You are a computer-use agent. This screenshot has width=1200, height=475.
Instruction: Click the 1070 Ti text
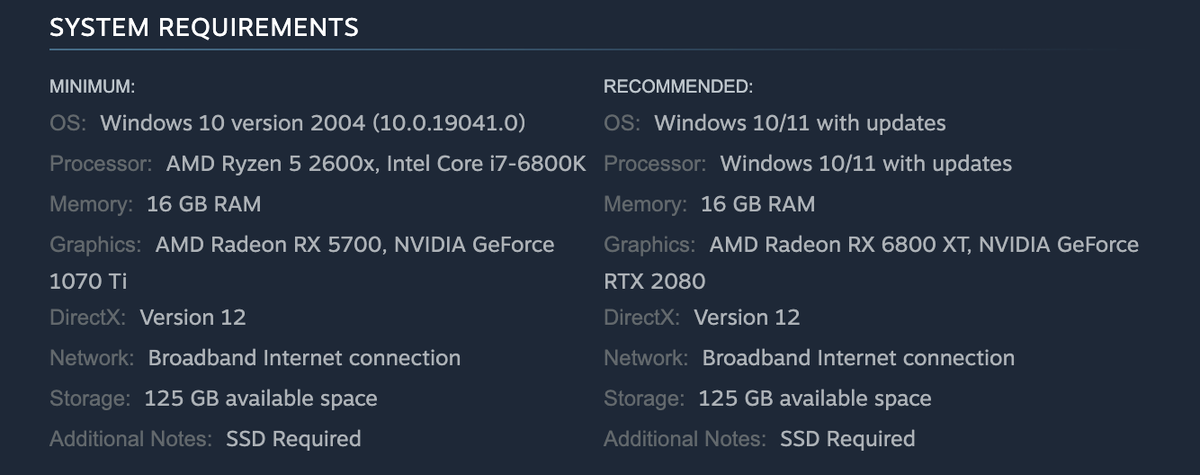click(87, 281)
